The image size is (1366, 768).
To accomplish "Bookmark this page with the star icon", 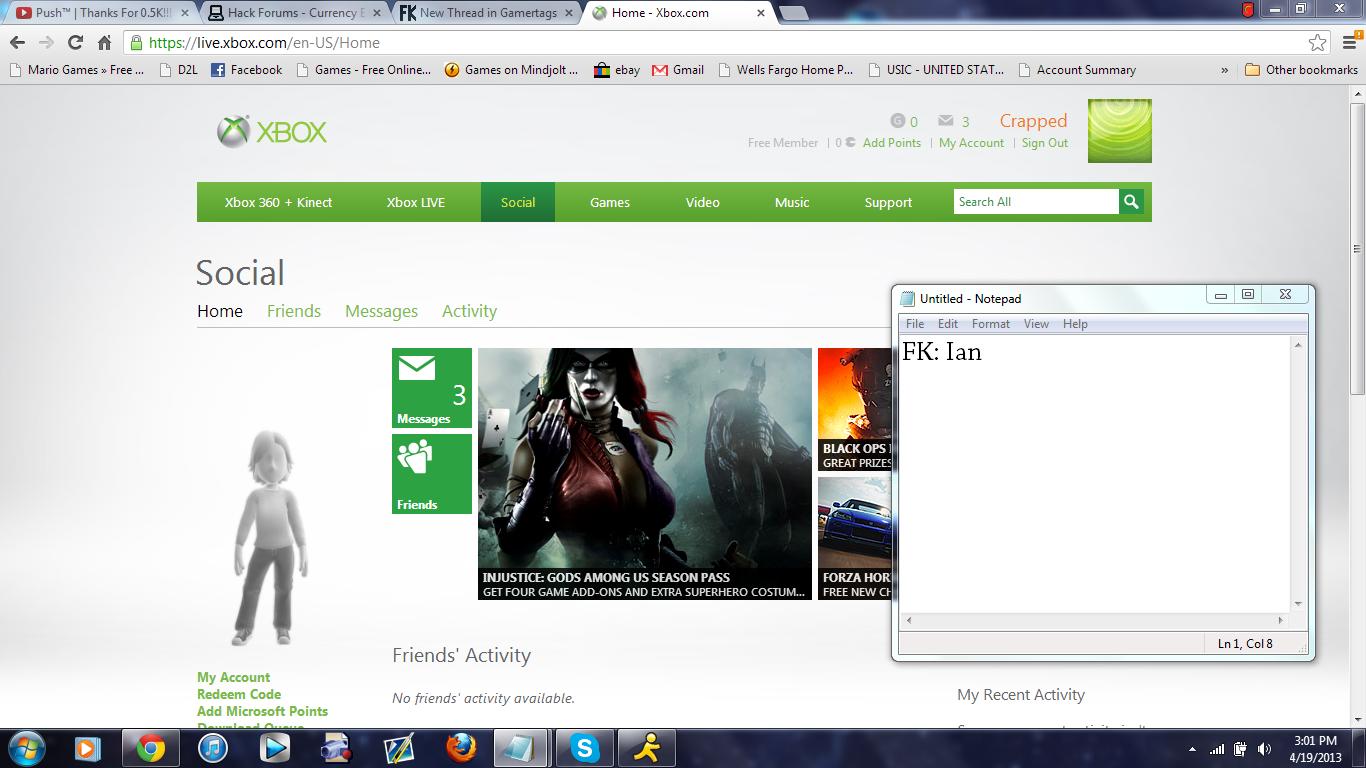I will pos(1318,43).
